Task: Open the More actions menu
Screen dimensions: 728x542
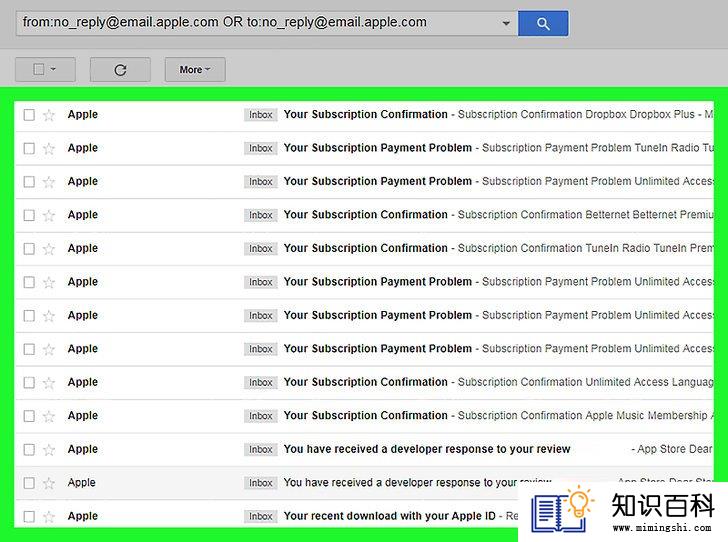Action: [195, 70]
